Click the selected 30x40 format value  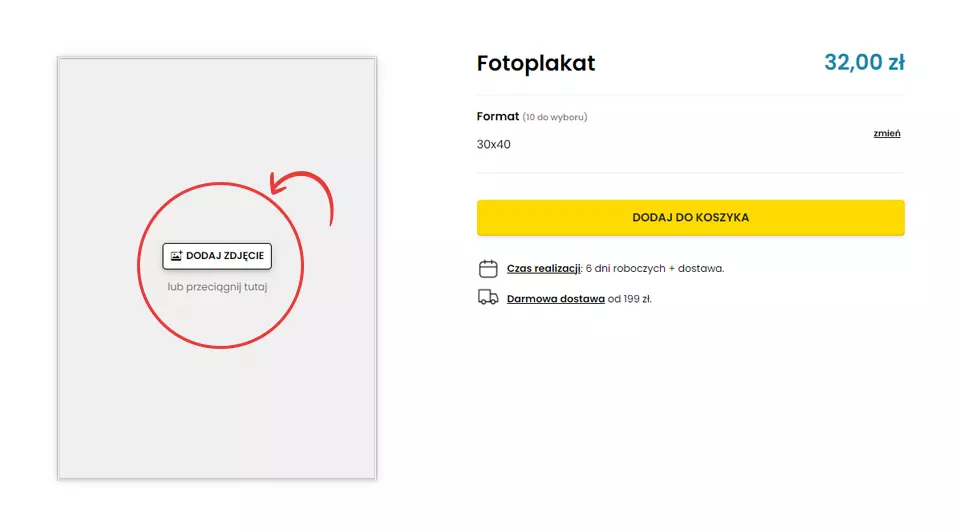494,144
